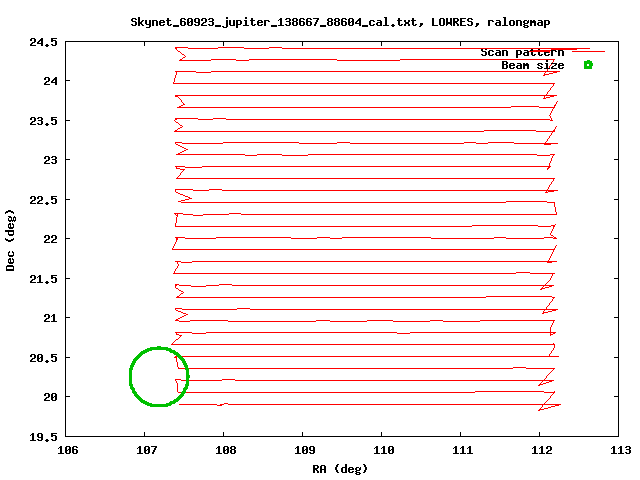
Task: Click the 106 RA axis tick label
Action: pyautogui.click(x=67, y=450)
